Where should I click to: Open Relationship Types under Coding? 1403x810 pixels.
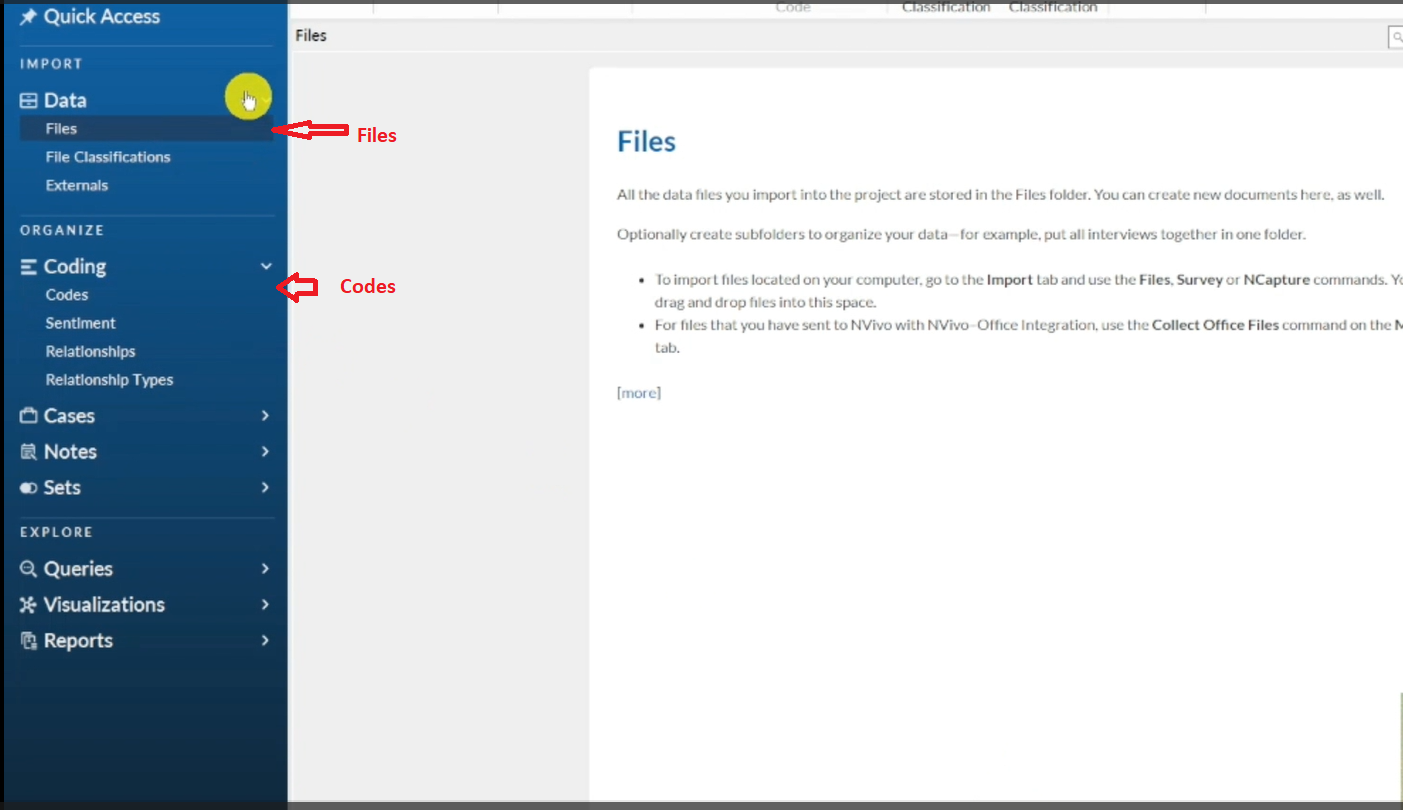click(x=110, y=380)
